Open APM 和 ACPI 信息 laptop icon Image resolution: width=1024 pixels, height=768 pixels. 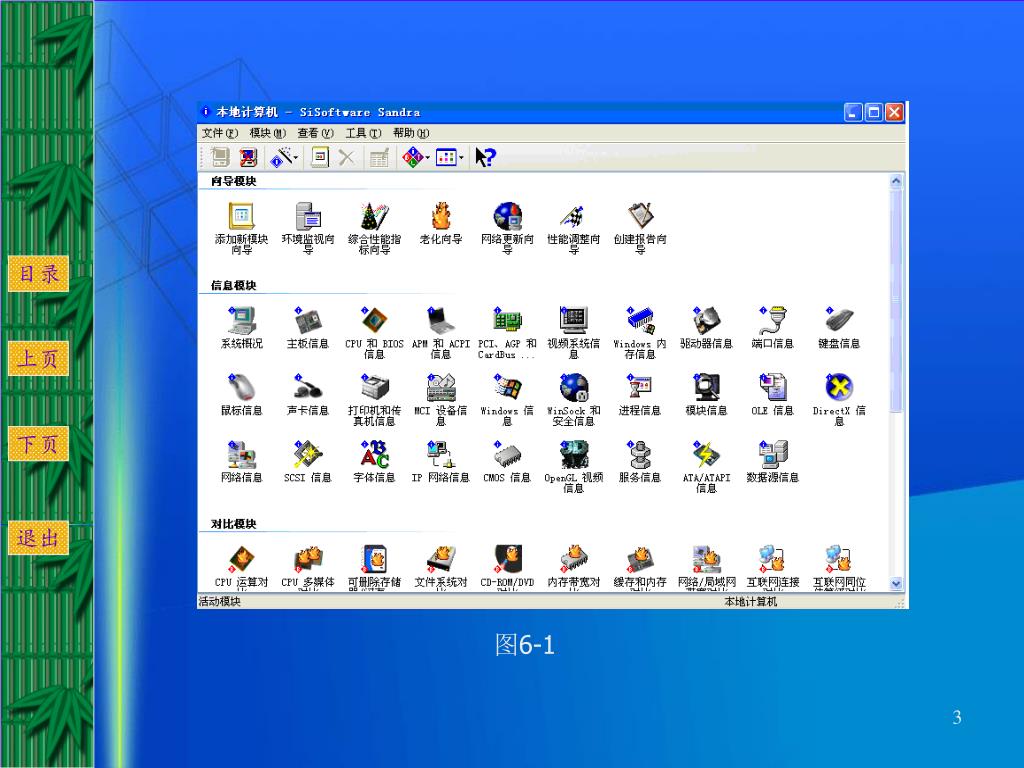tap(441, 321)
